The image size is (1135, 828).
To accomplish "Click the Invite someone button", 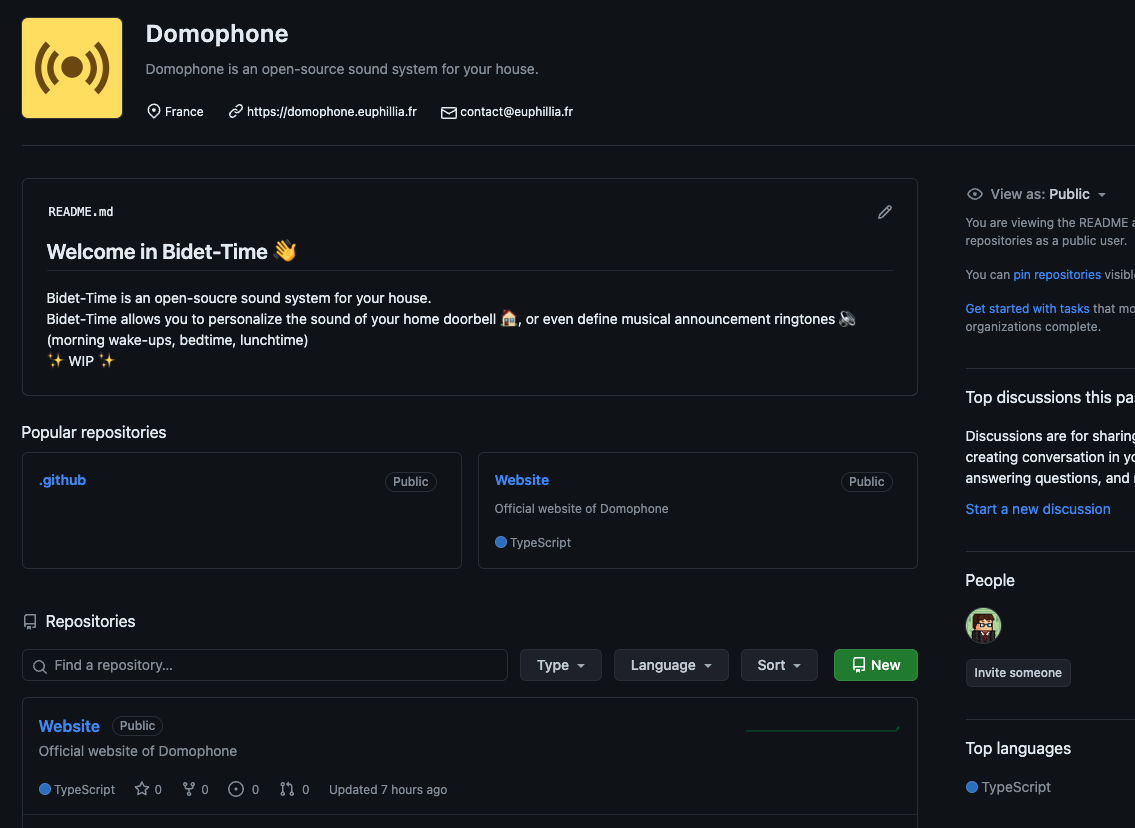I will click(x=1018, y=673).
